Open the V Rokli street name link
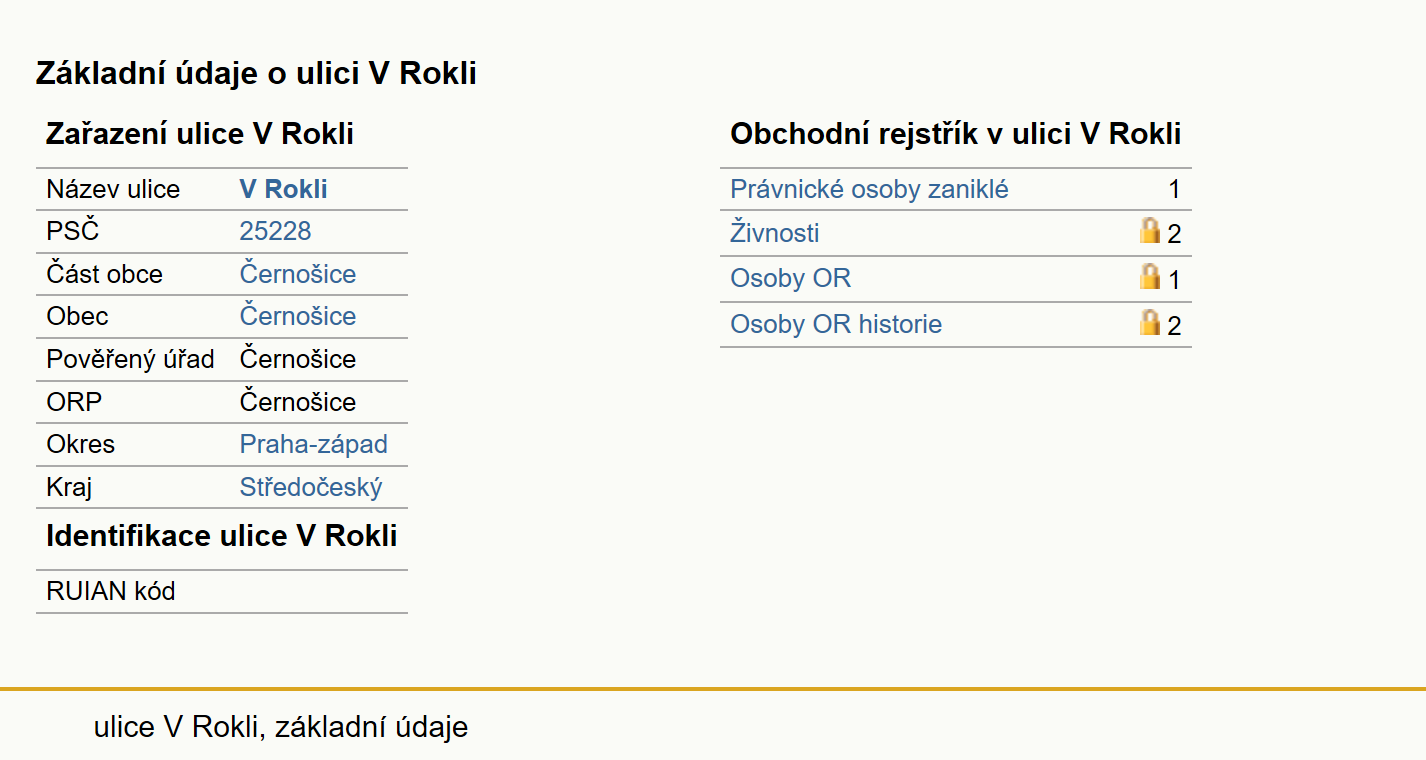The image size is (1426, 760). tap(283, 189)
